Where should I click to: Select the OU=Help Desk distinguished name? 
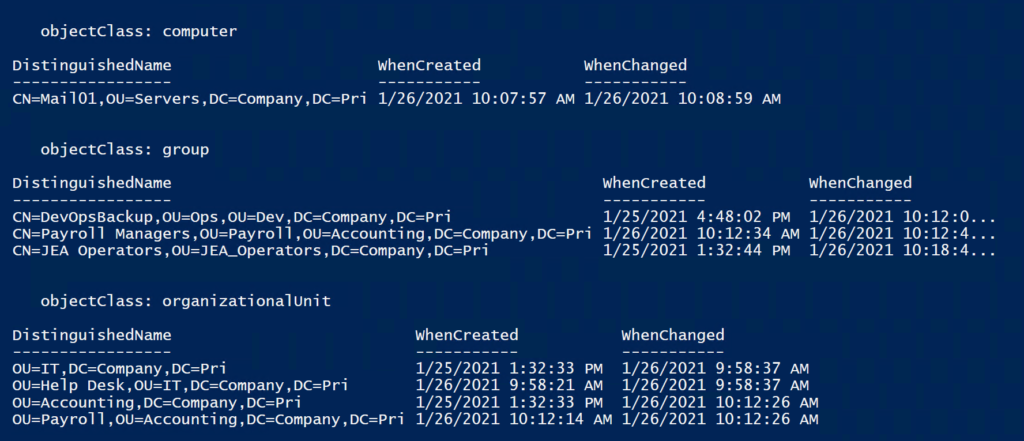click(180, 385)
